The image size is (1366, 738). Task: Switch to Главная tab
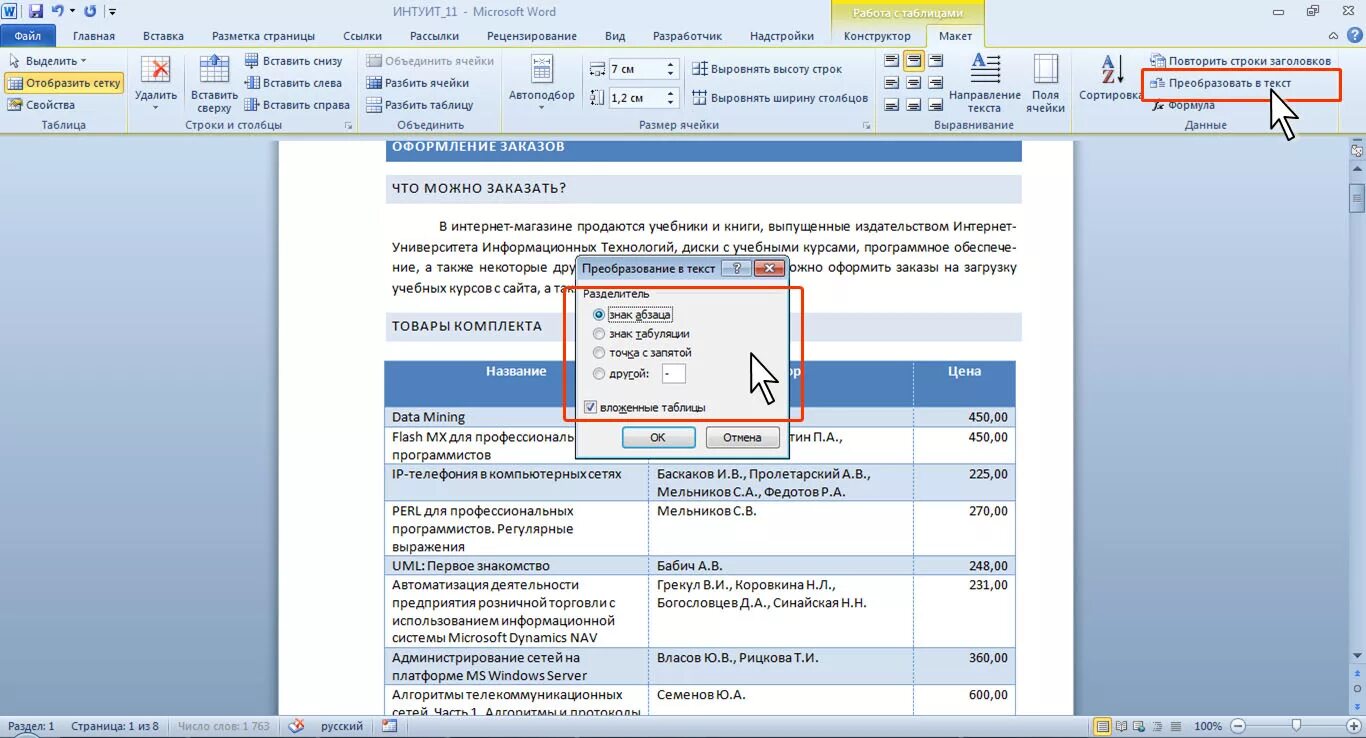point(94,36)
